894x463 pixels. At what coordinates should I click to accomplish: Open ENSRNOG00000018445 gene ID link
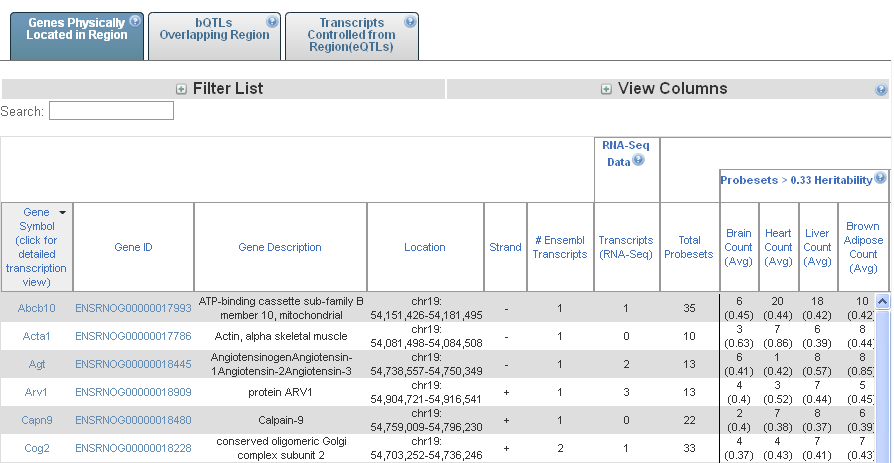pos(133,364)
